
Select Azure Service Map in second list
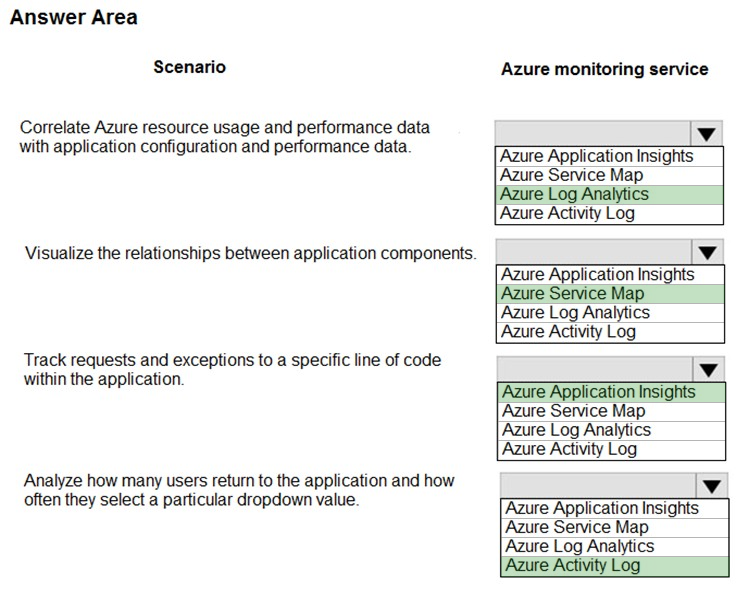tap(610, 294)
